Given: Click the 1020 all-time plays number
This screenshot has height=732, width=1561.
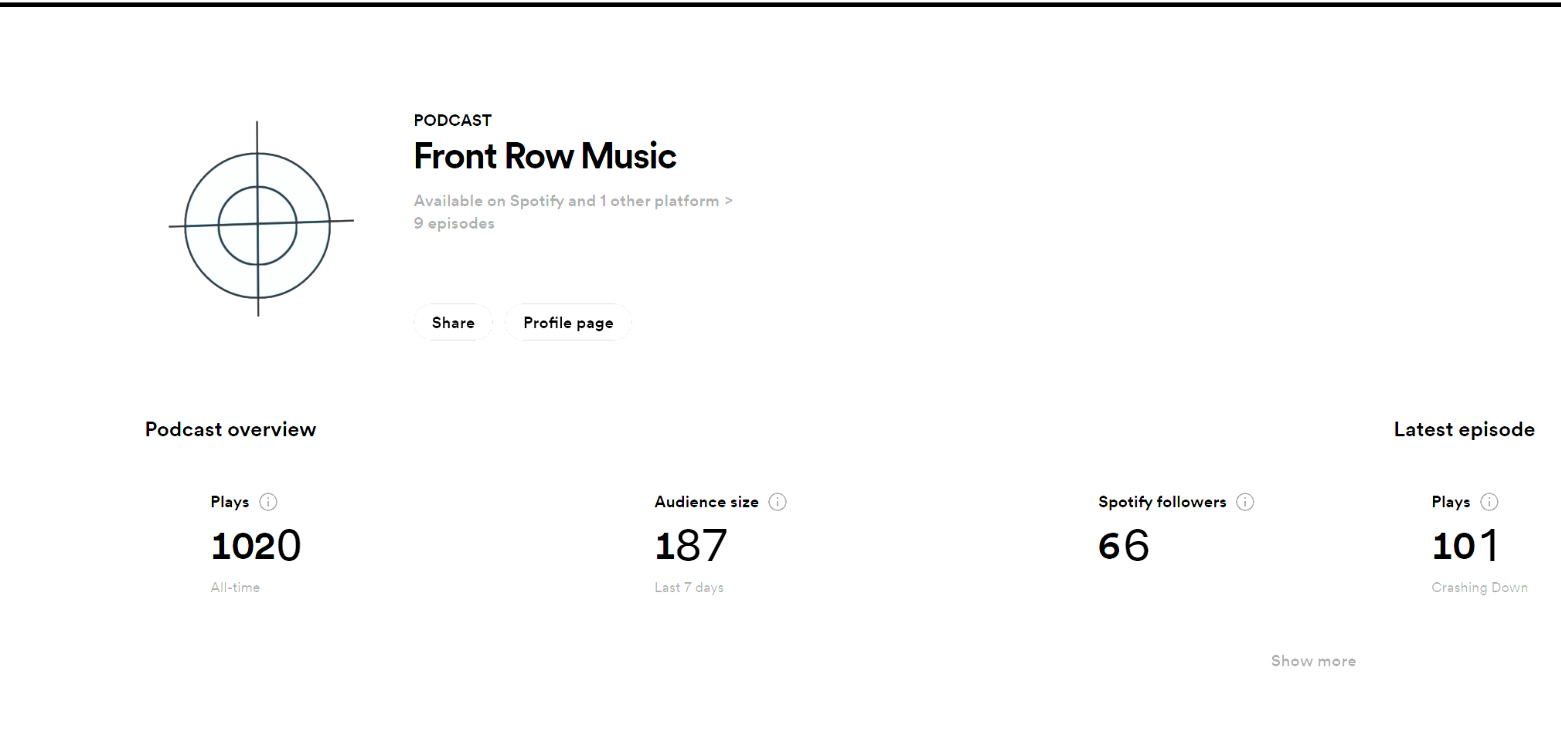Looking at the screenshot, I should coord(255,546).
